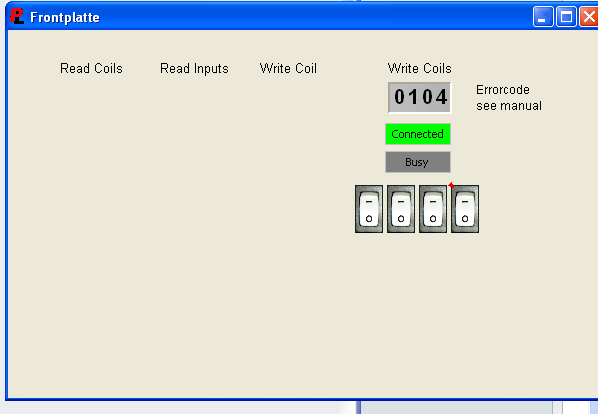Screen dimensions: 598x414
Task: Click the 'see manual' text line
Action: [509, 106]
